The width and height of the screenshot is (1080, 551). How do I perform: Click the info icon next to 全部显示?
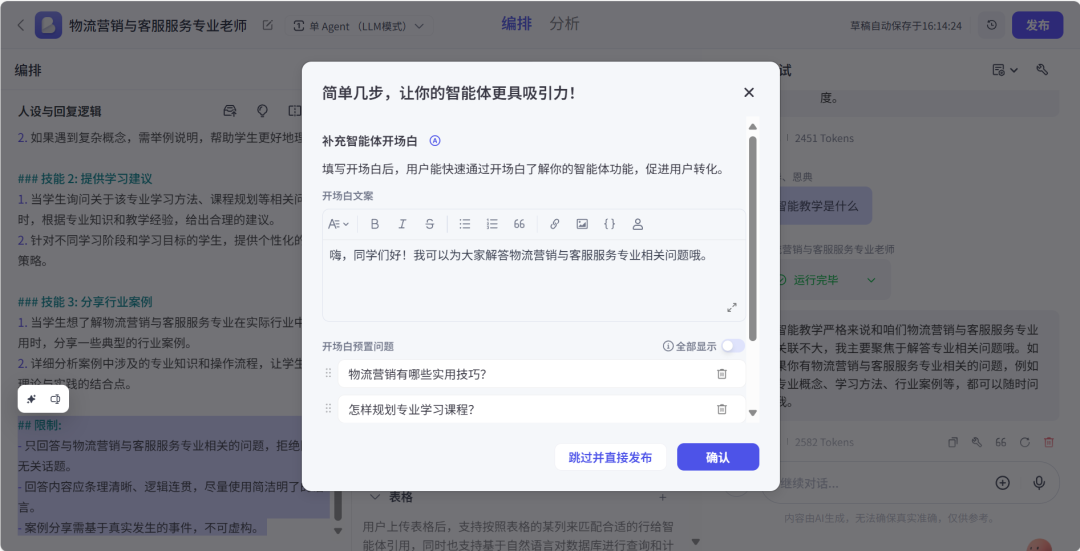pyautogui.click(x=667, y=346)
